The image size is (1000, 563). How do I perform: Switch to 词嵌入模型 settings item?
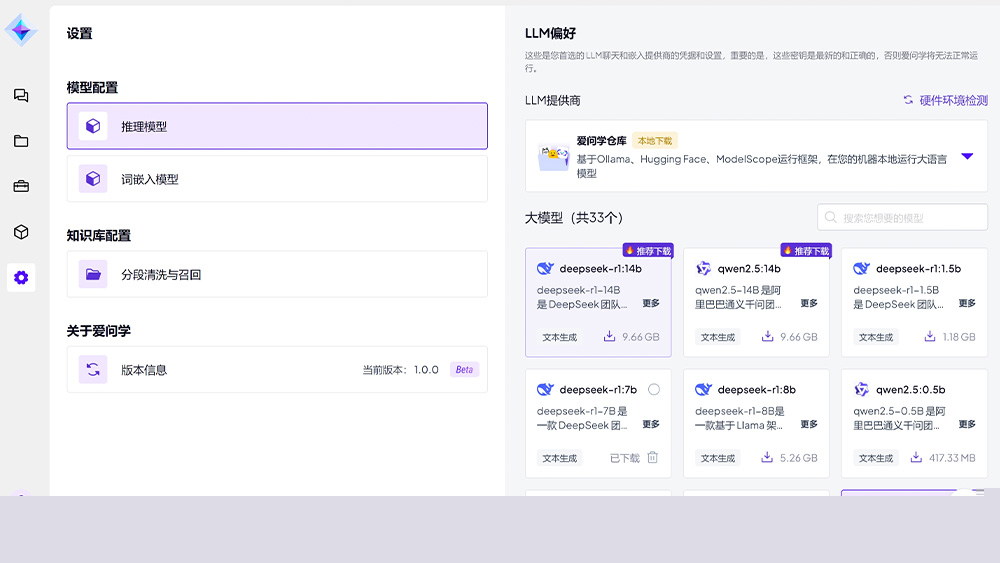(277, 179)
